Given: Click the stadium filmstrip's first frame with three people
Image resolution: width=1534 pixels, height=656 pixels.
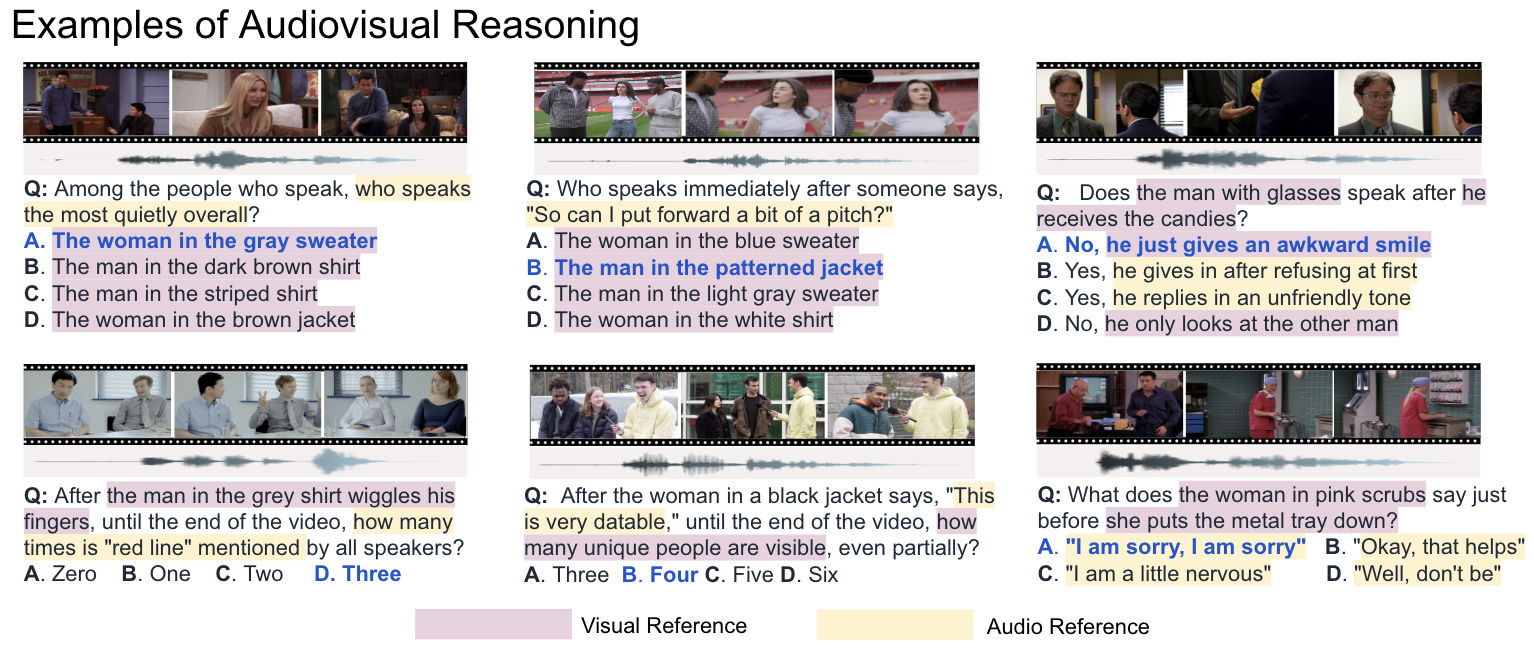Looking at the screenshot, I should coord(608,104).
